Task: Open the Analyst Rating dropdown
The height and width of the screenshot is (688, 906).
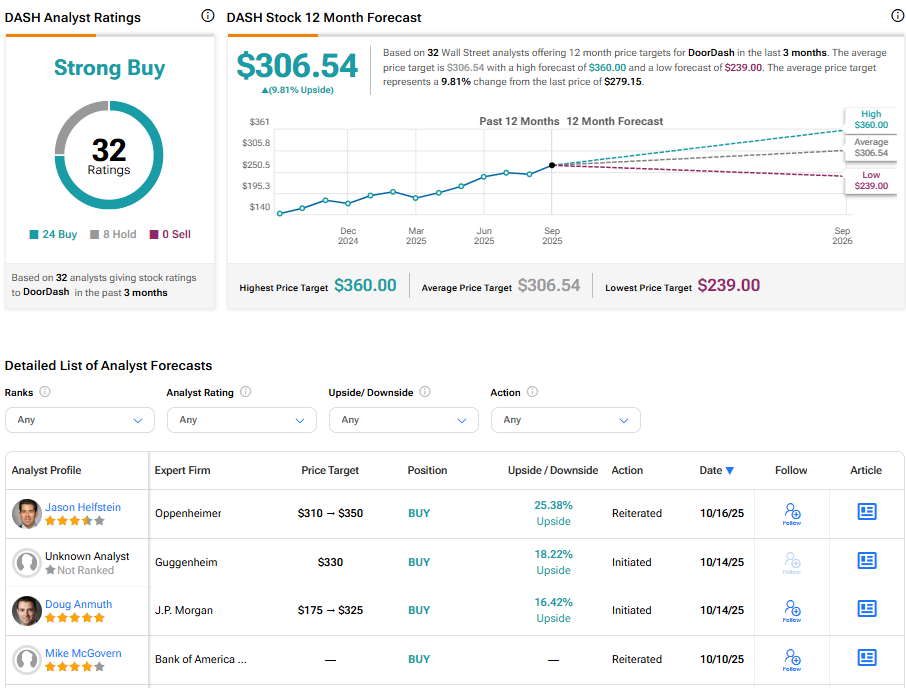Action: coord(242,420)
